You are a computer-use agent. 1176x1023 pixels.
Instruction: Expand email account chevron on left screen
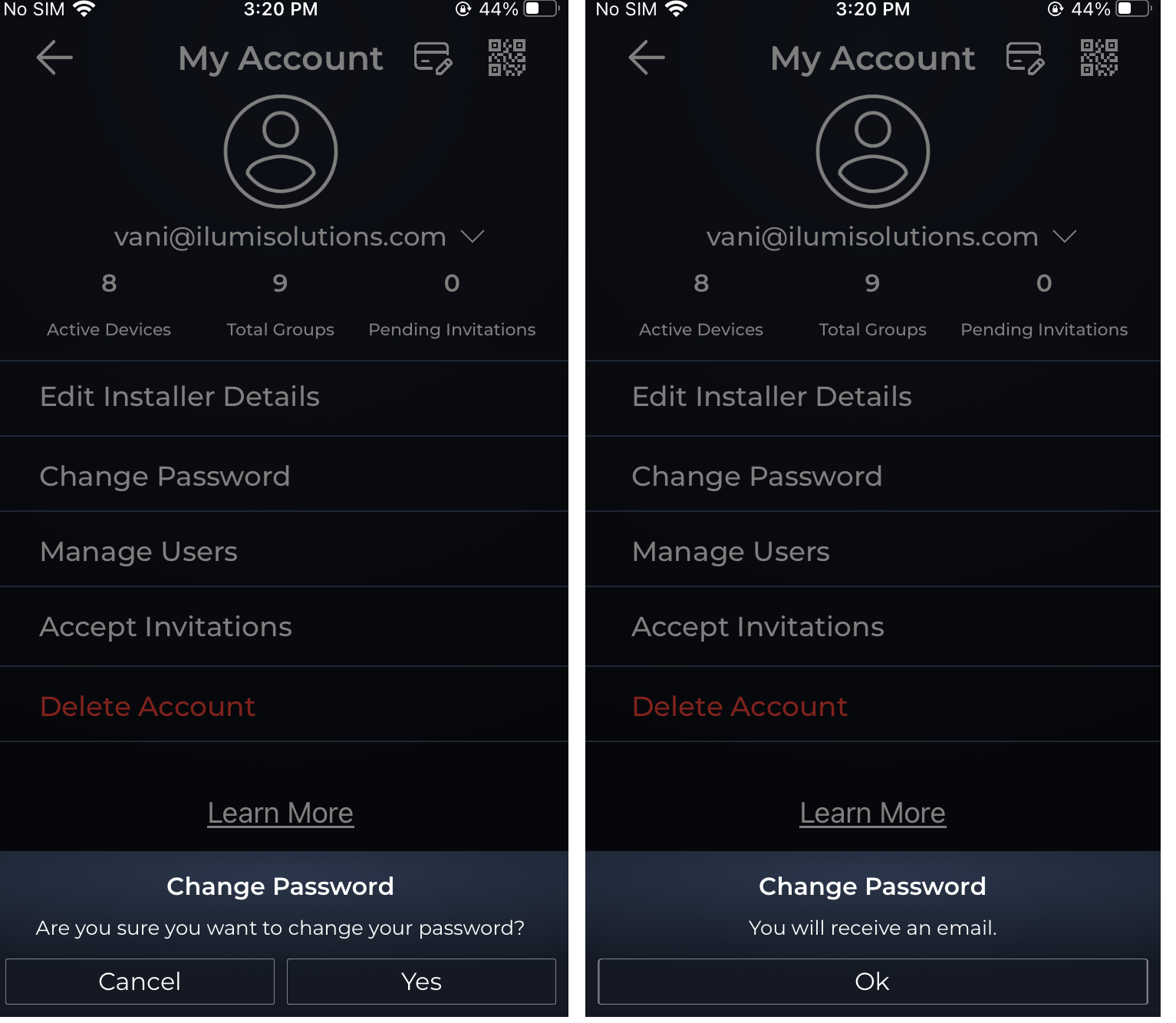coord(473,236)
